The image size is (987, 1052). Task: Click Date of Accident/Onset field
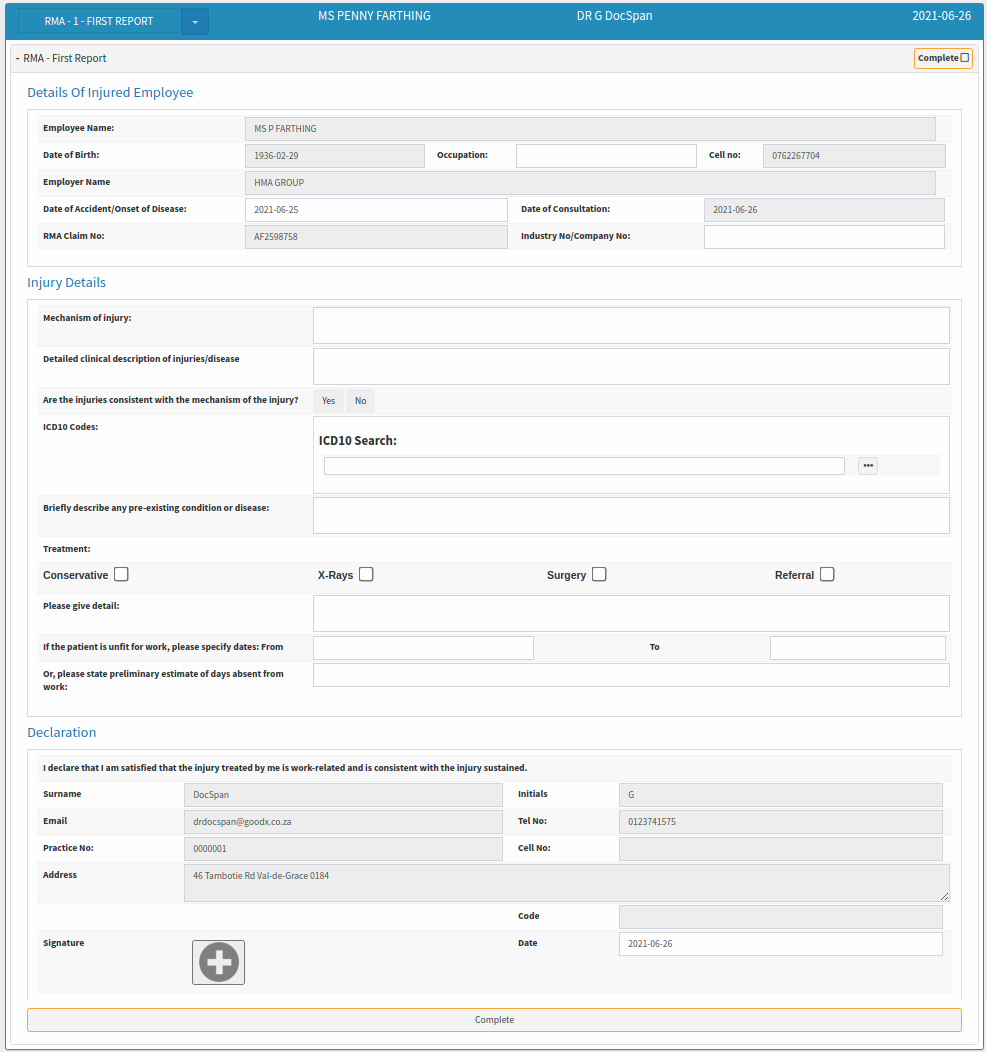click(x=376, y=210)
